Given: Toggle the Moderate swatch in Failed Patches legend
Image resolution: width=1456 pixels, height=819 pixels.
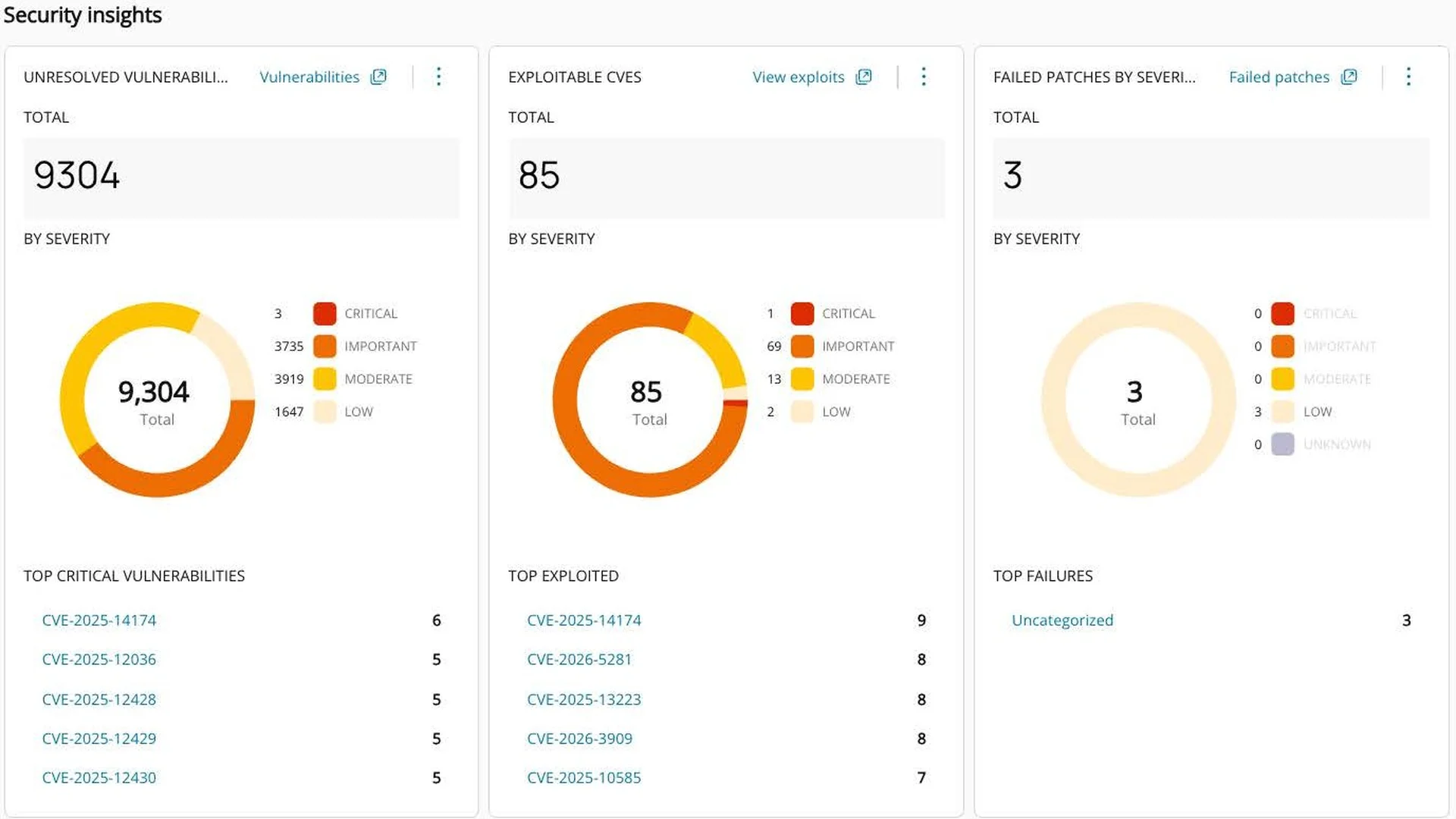Looking at the screenshot, I should coord(1283,378).
